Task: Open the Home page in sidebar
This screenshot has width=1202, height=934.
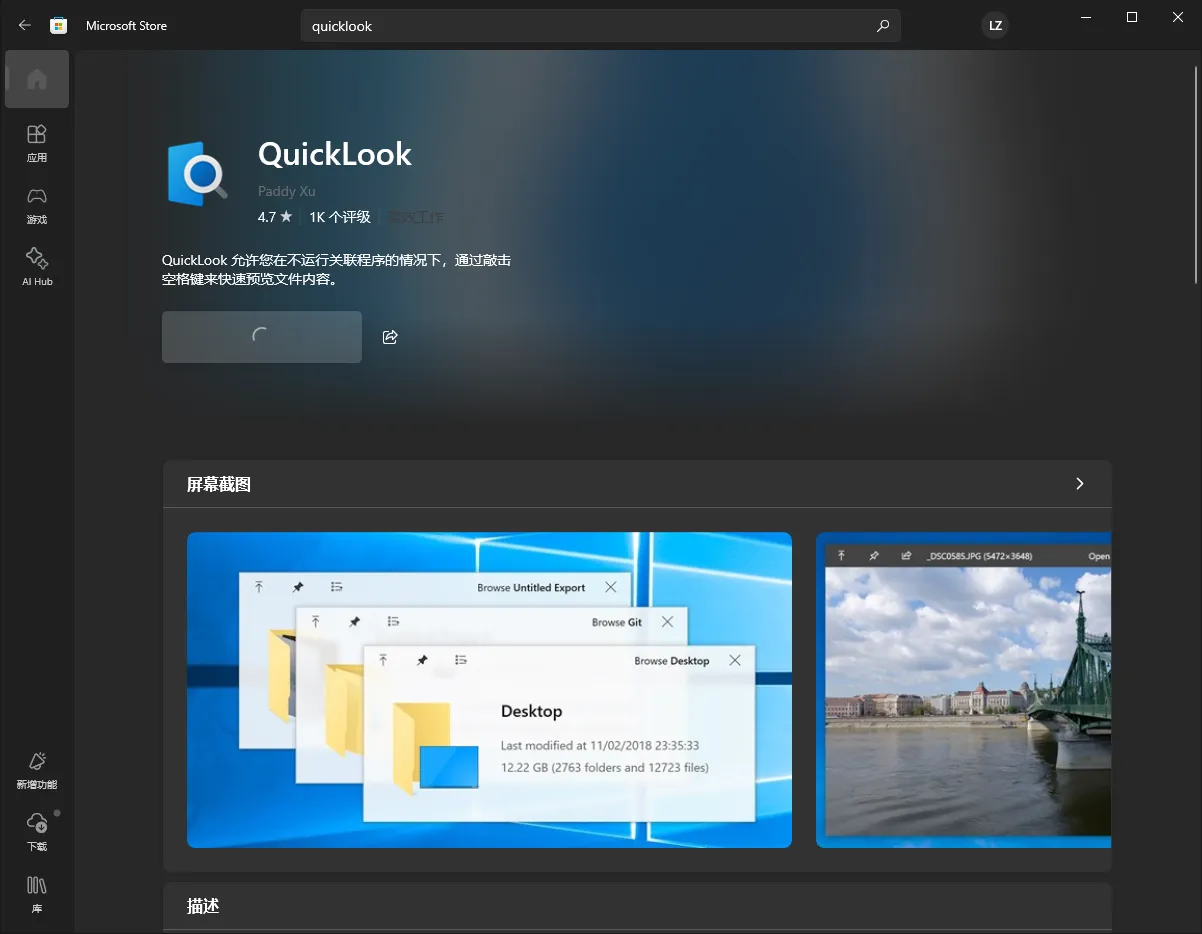Action: tap(37, 79)
